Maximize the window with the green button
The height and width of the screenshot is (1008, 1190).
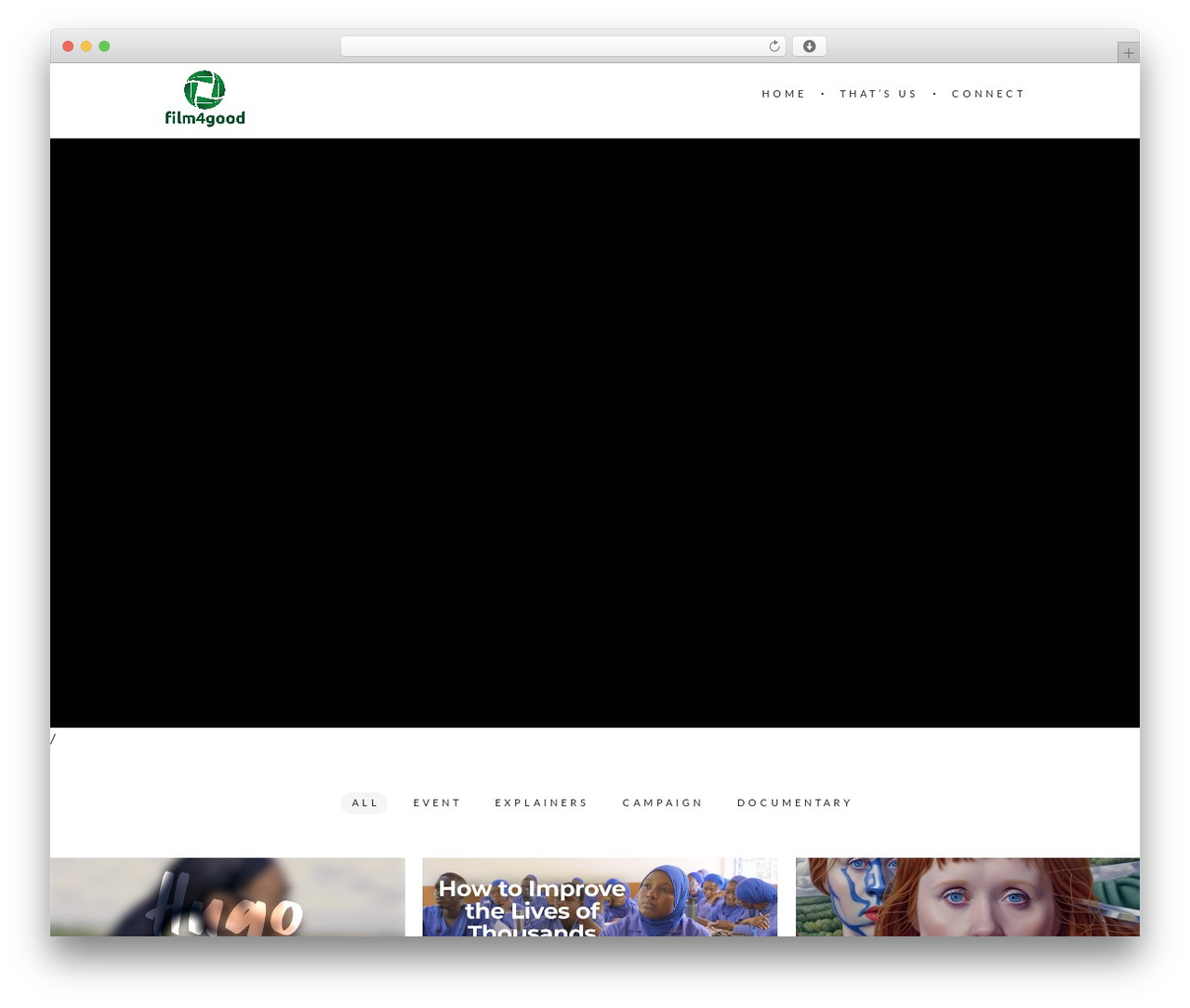[104, 46]
